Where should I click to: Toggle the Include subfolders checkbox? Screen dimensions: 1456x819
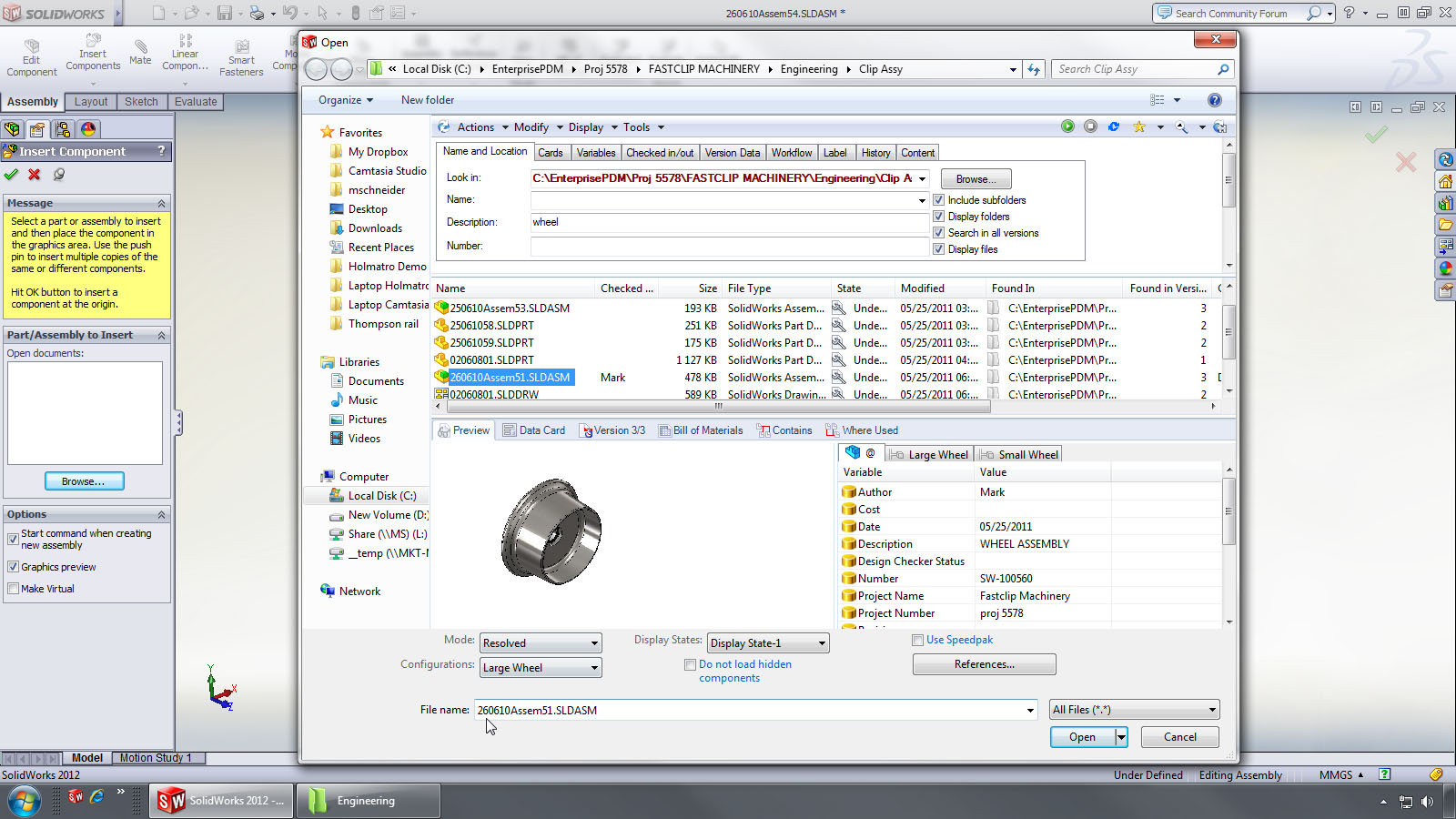coord(939,200)
